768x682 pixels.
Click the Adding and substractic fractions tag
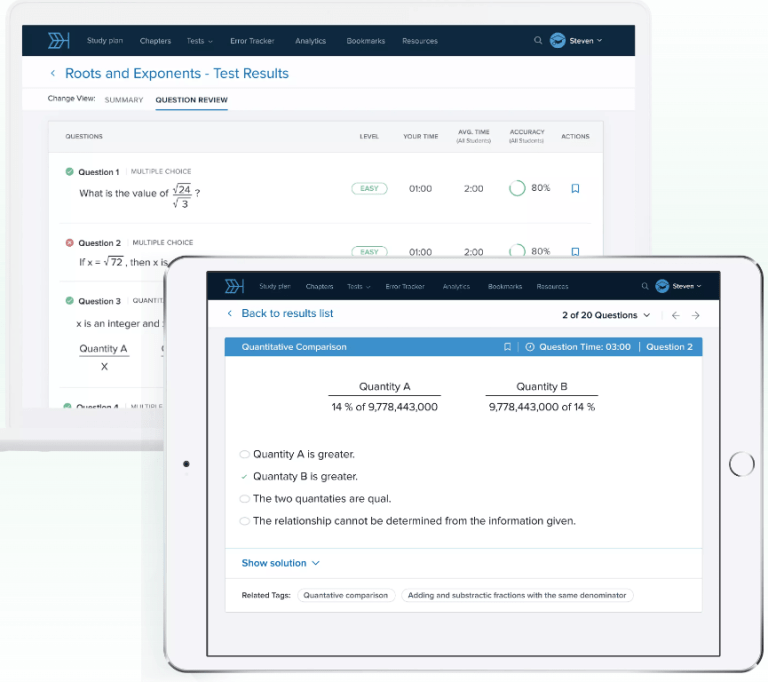pyautogui.click(x=517, y=595)
